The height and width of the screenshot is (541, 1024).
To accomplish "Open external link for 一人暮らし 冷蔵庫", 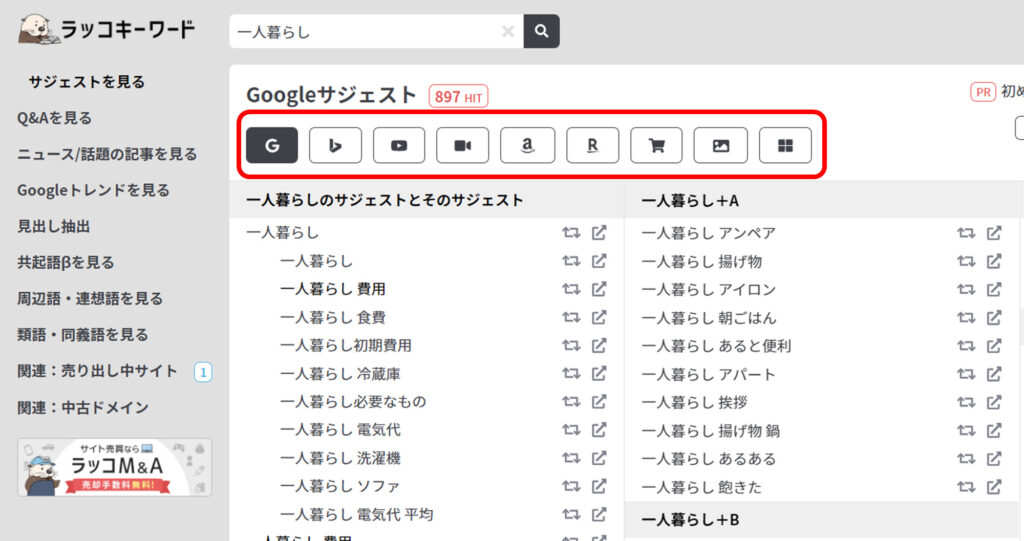I will pyautogui.click(x=599, y=373).
